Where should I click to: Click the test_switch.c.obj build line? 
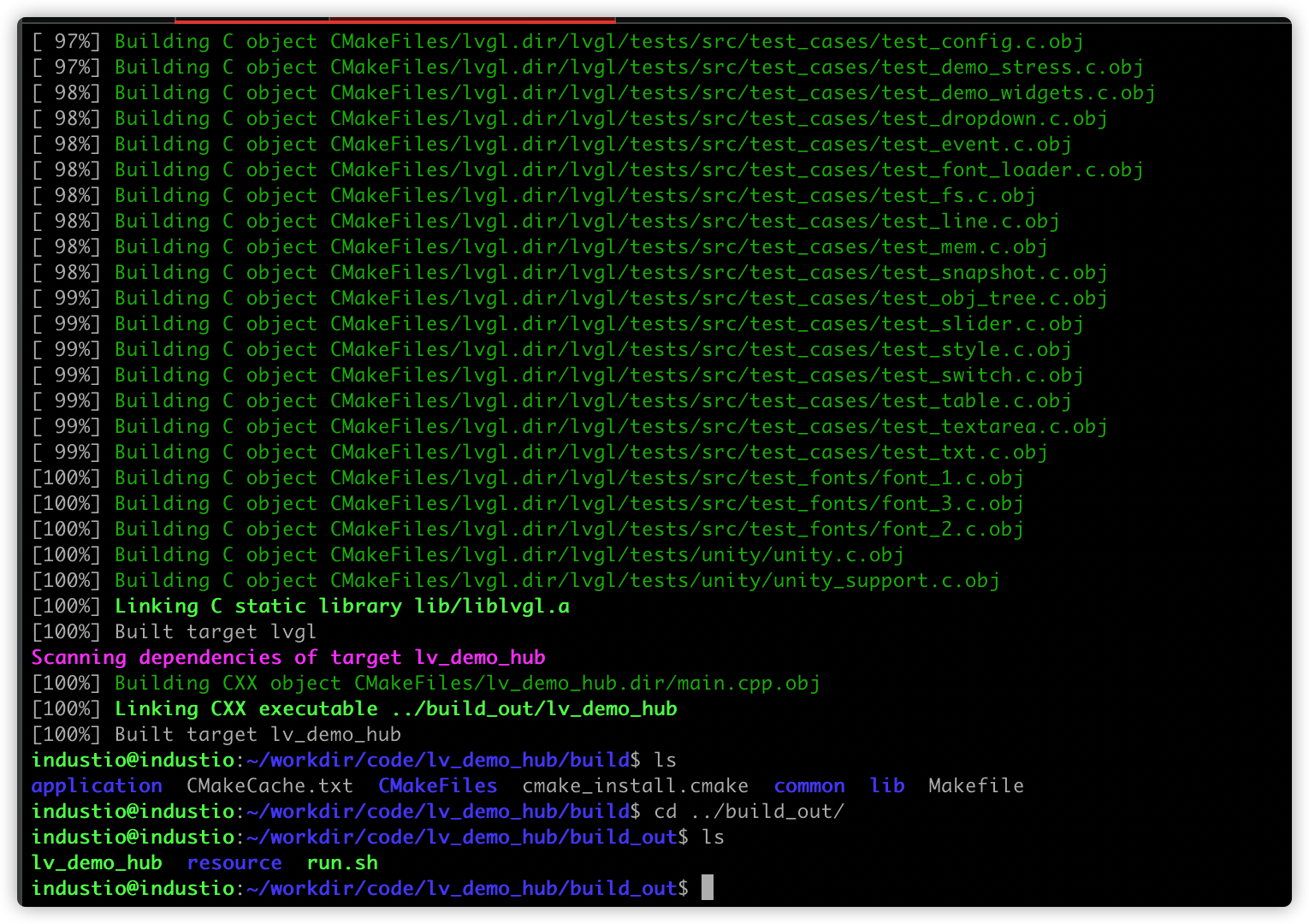point(558,375)
